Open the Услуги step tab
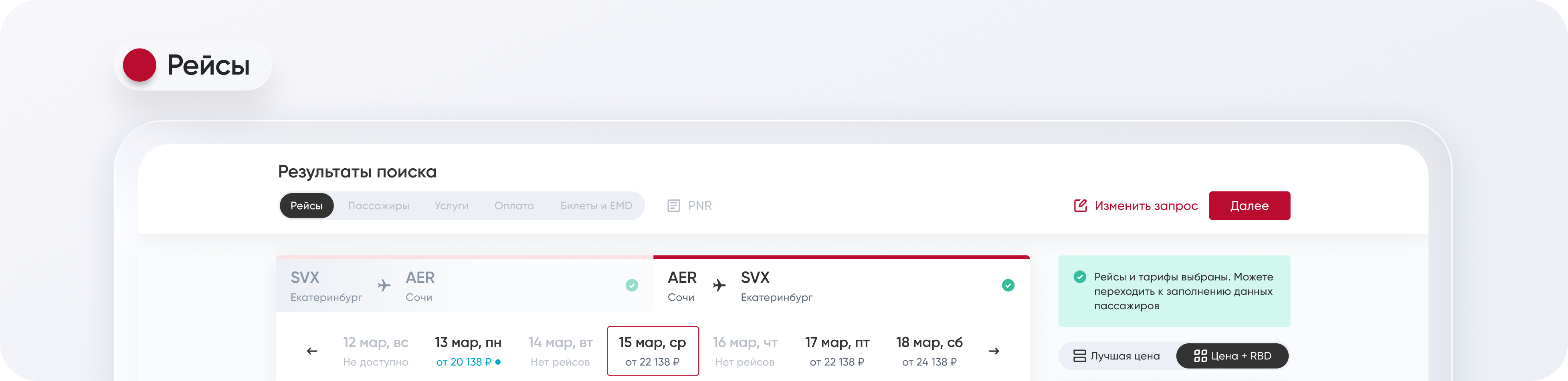 pos(452,206)
